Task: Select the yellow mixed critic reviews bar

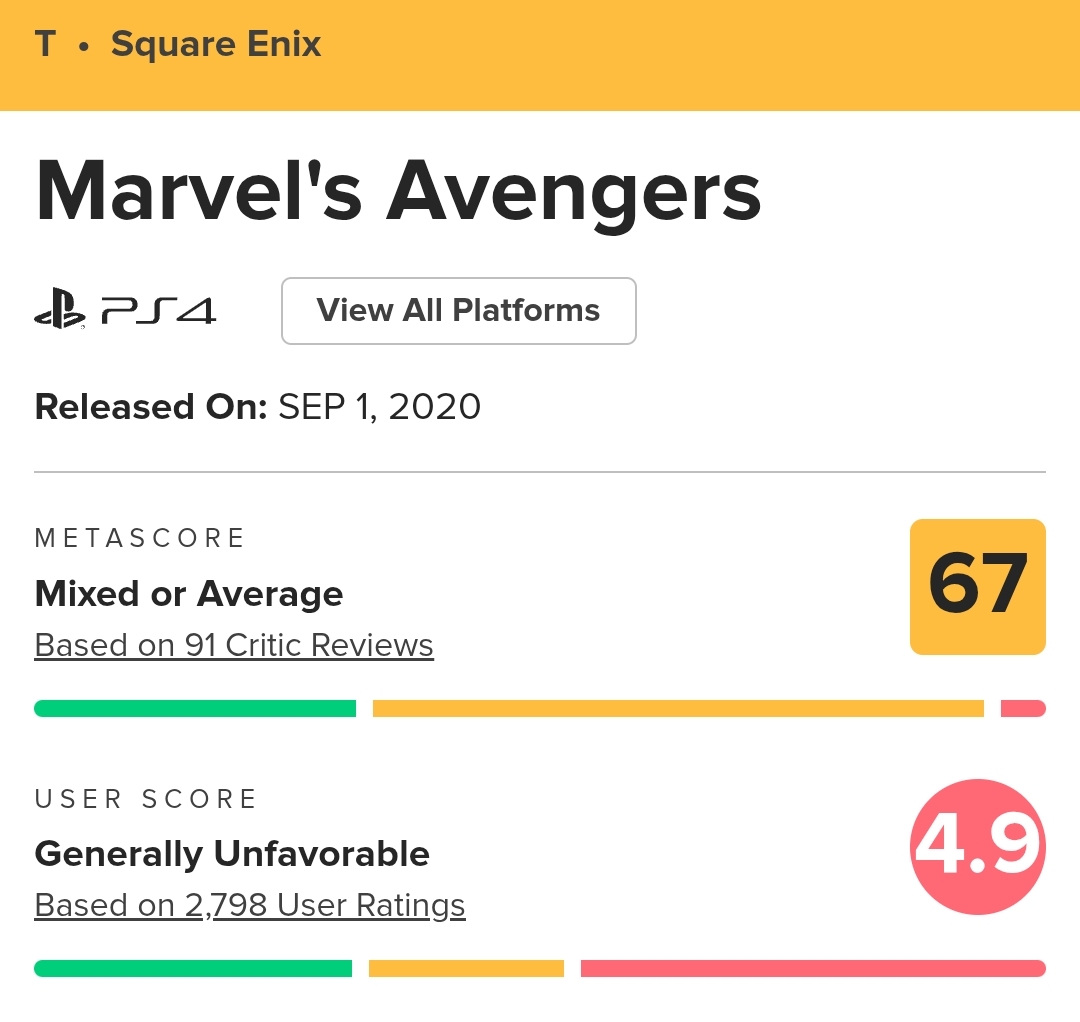Action: click(678, 709)
